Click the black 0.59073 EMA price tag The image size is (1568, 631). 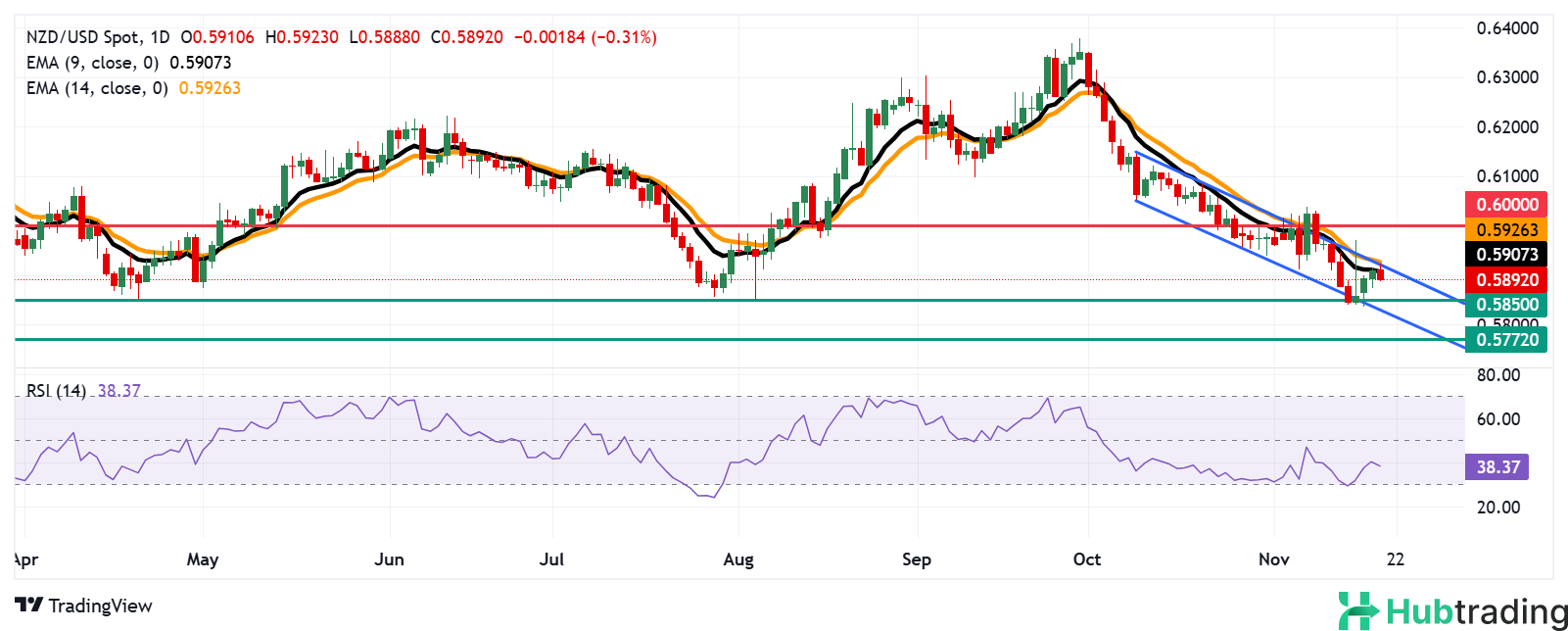(x=1506, y=255)
